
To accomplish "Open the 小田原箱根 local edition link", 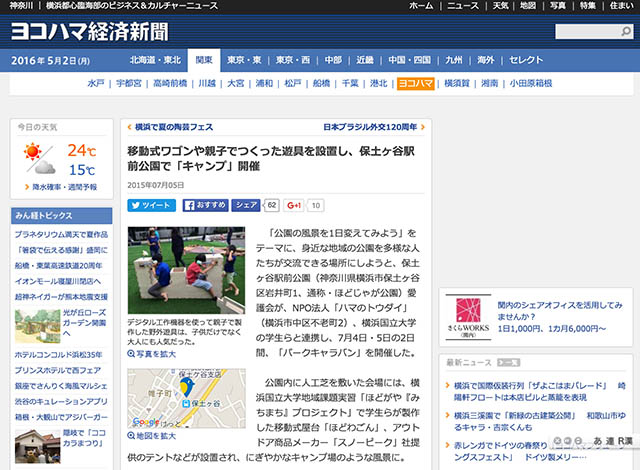I will coord(531,83).
